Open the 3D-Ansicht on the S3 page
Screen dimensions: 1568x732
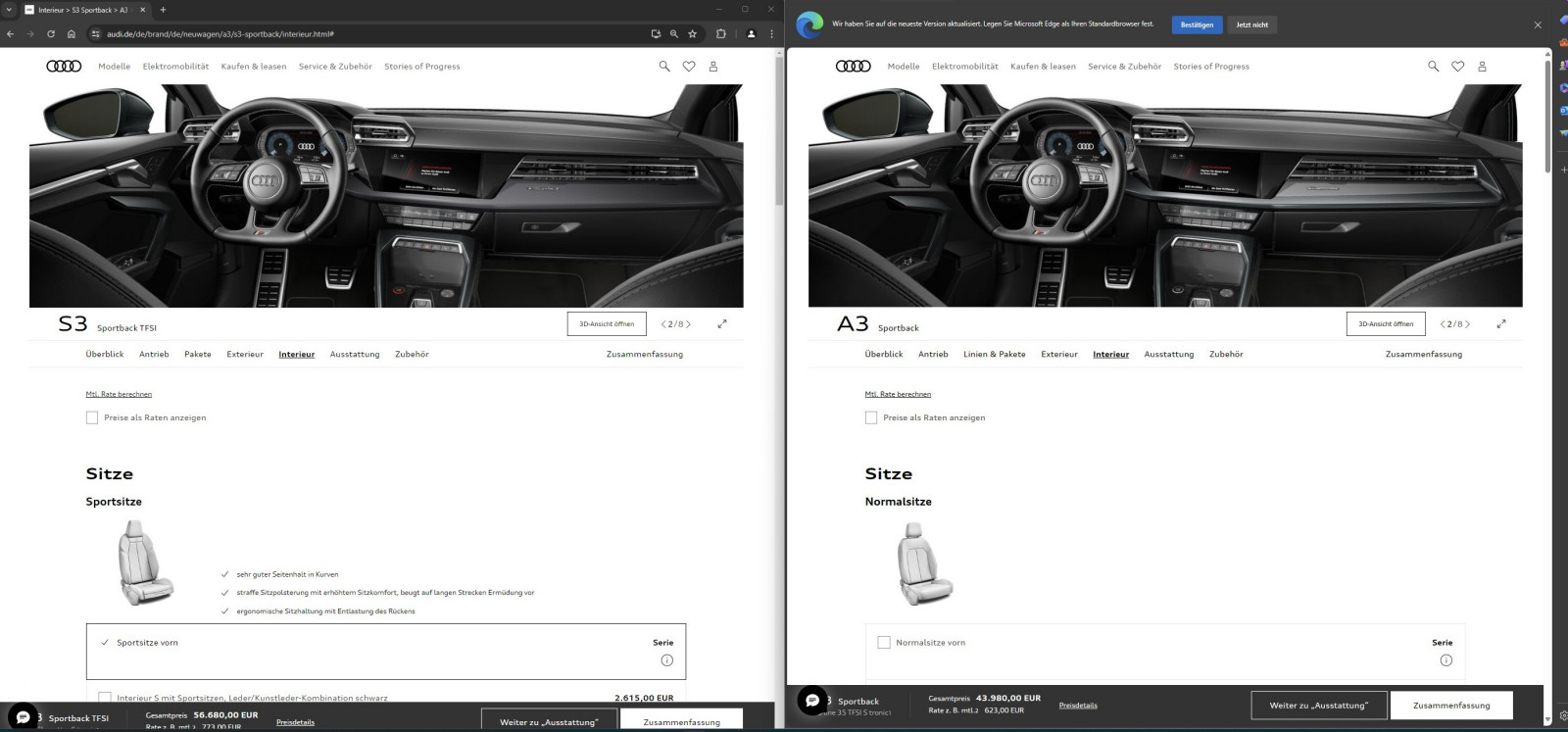point(607,323)
